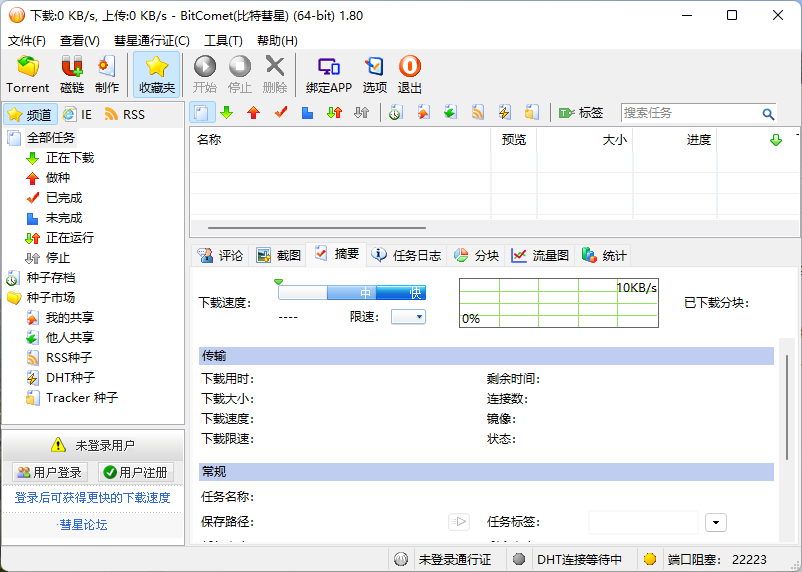The height and width of the screenshot is (572, 802).
Task: Switch to the 统计 statistics tab
Action: click(x=604, y=255)
